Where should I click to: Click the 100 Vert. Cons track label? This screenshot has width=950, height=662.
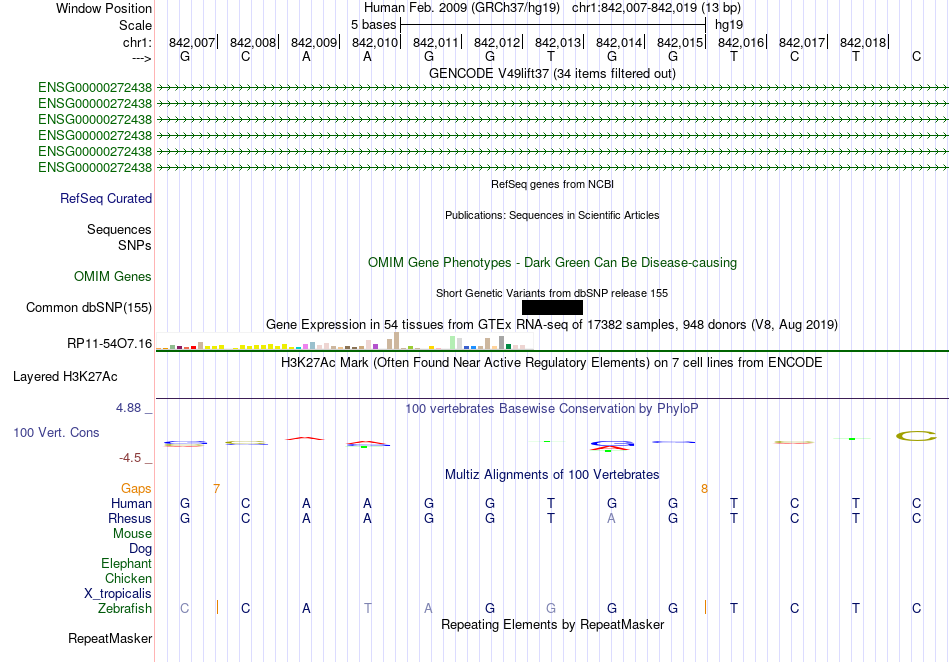tap(56, 432)
